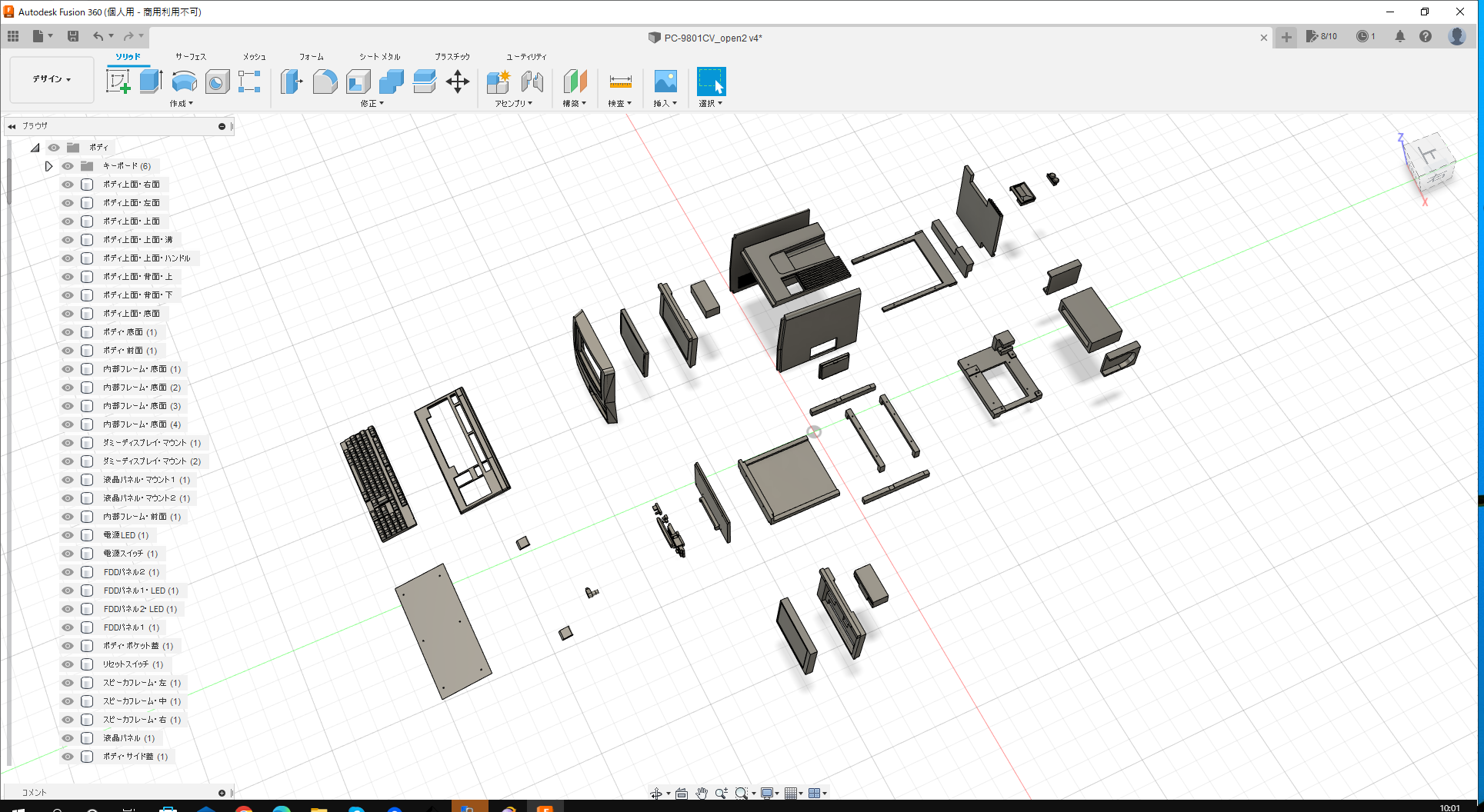Image resolution: width=1484 pixels, height=812 pixels.
Task: Hide the 液晶パネル body
Action: pos(68,738)
